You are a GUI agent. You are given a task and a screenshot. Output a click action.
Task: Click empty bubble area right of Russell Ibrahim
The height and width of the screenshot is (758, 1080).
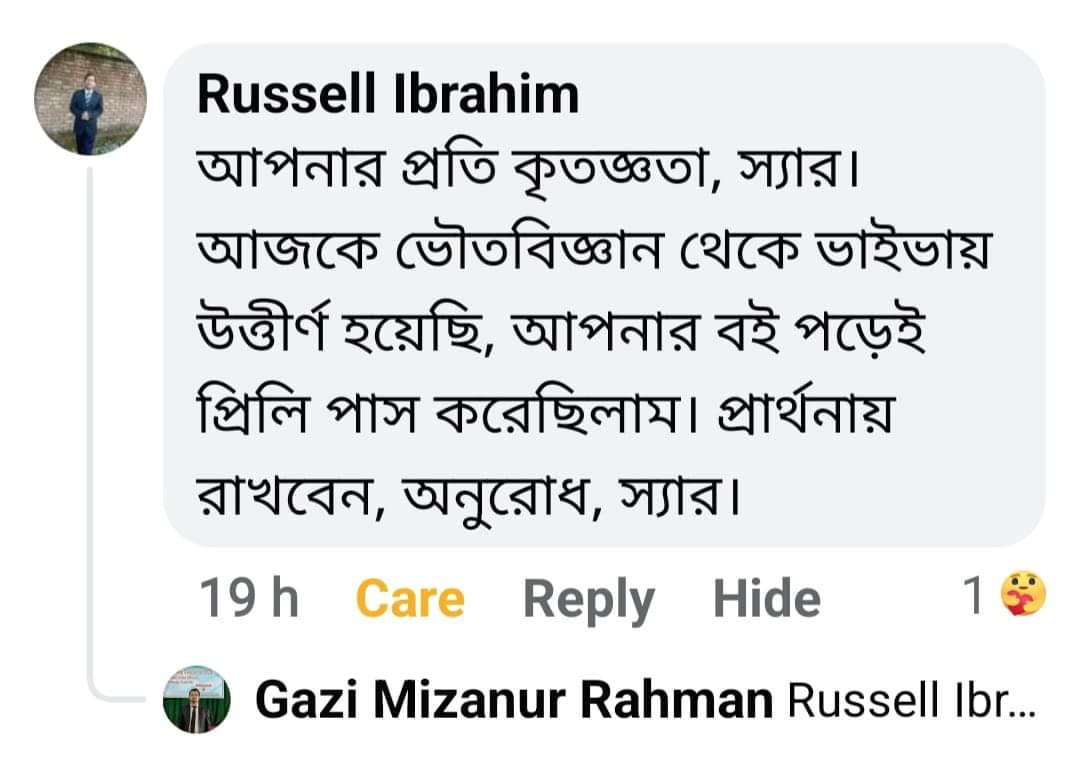click(800, 95)
